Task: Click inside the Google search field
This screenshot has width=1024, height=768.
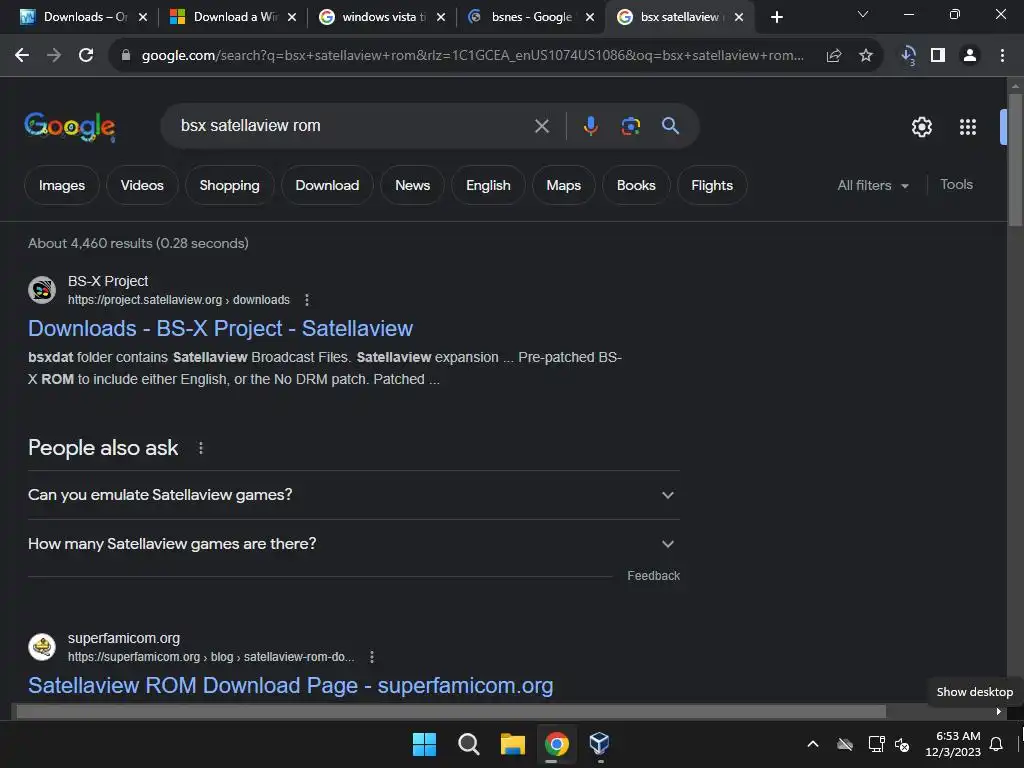Action: 353,126
